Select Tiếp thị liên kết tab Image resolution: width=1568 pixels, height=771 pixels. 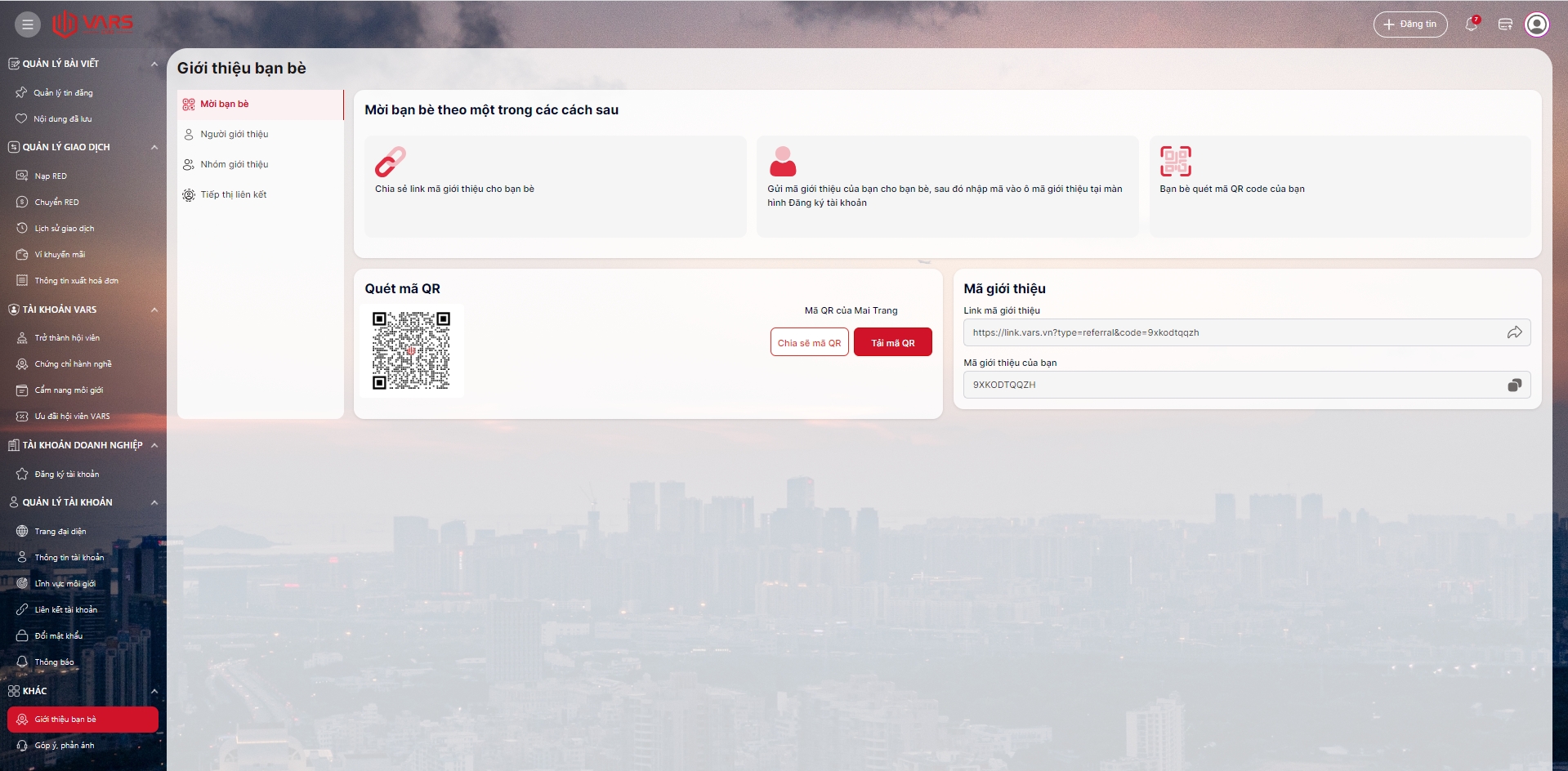234,194
